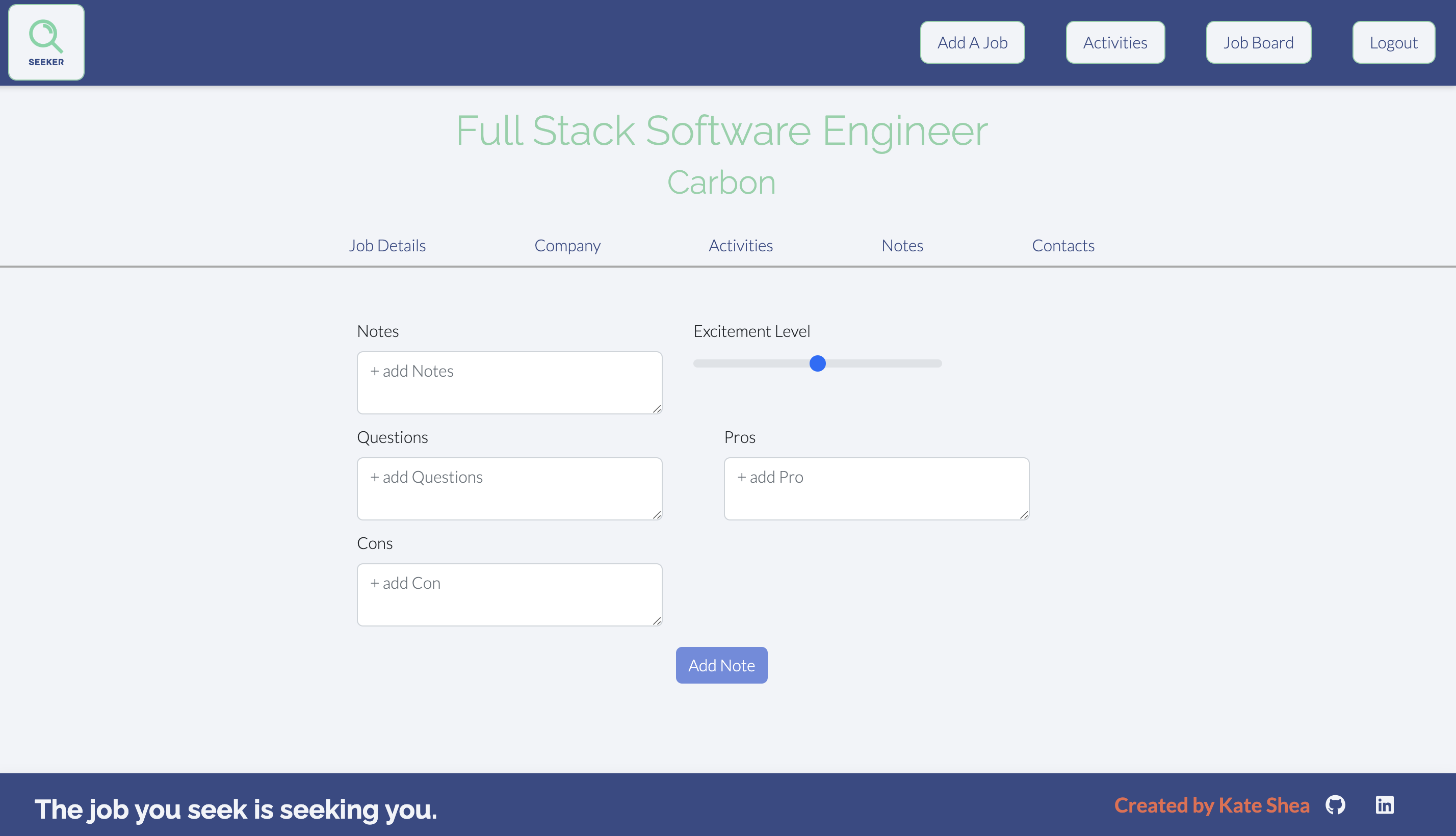Submit with the Add Note button
Screen dimensions: 1456x836
721,665
